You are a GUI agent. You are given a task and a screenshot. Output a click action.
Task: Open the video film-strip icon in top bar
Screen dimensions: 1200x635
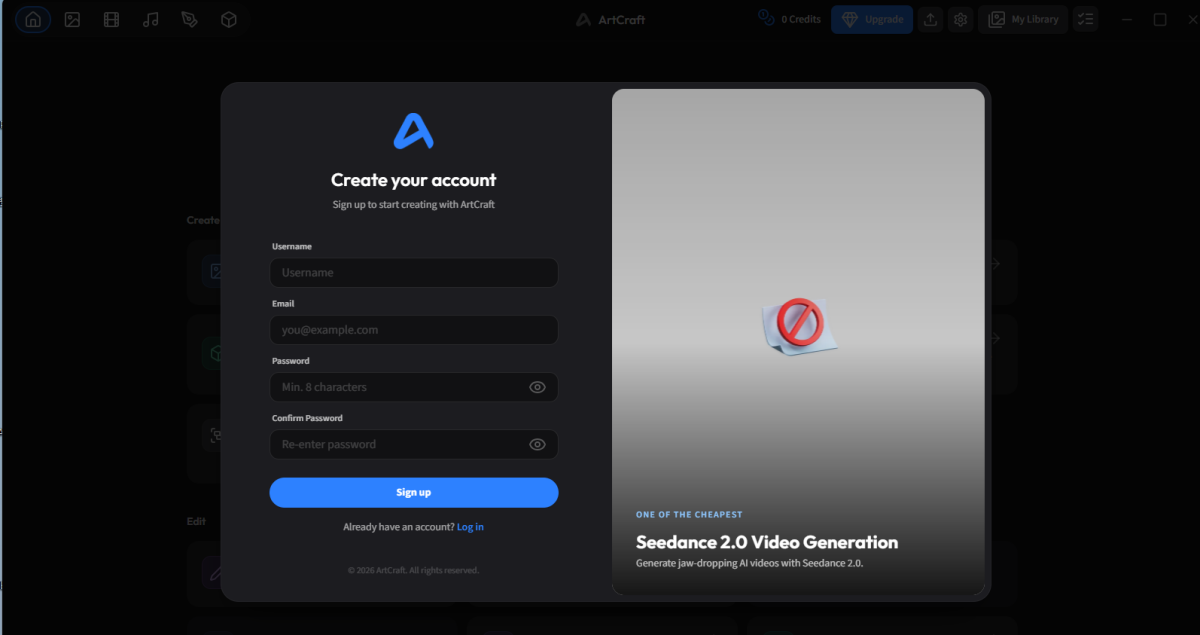pyautogui.click(x=111, y=19)
